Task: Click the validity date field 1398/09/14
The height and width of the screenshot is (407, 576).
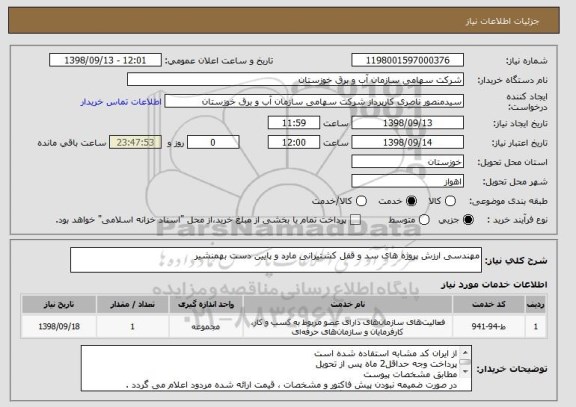Action: [x=407, y=142]
